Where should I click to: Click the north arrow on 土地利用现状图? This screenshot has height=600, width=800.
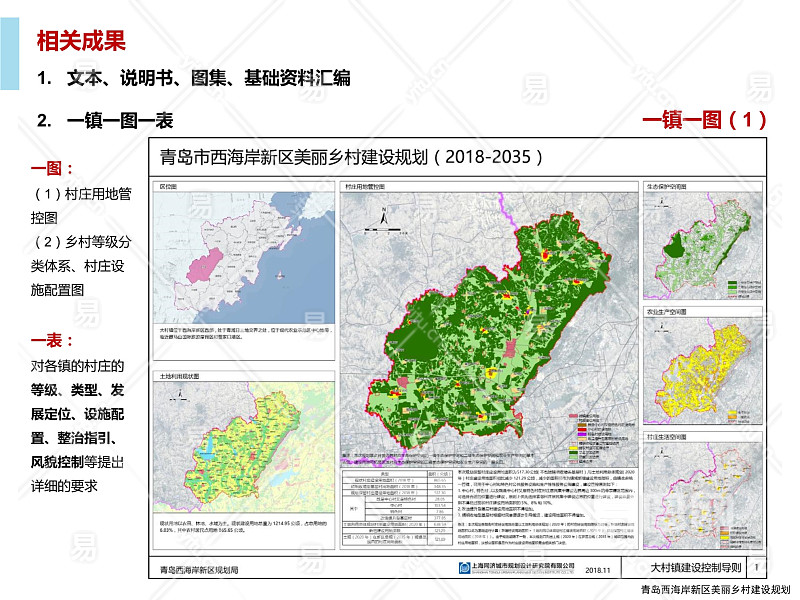click(x=180, y=394)
